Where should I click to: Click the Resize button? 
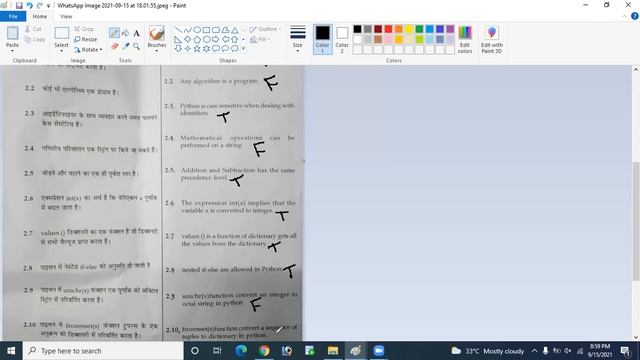pyautogui.click(x=85, y=40)
